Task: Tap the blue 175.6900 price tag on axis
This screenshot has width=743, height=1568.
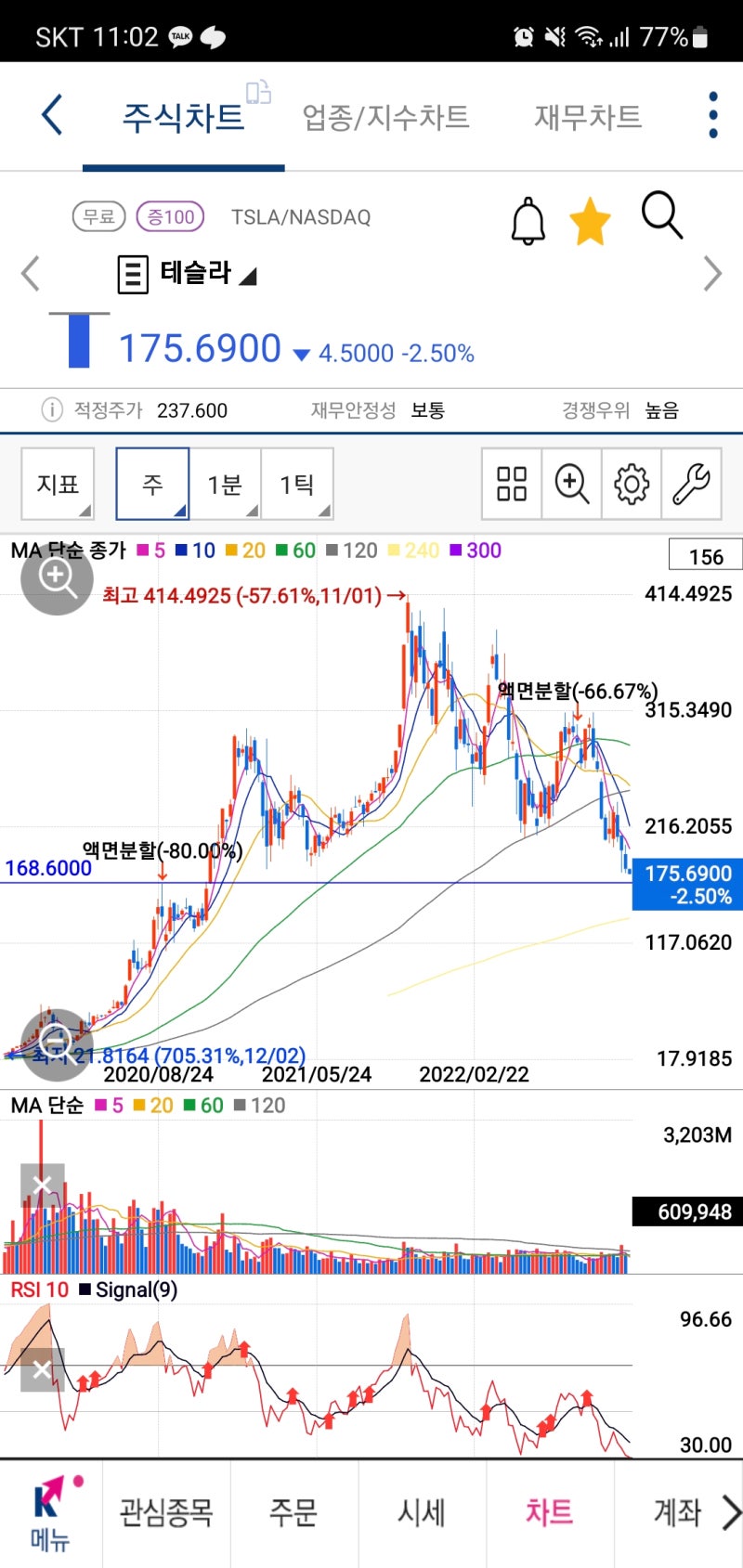Action: (687, 884)
